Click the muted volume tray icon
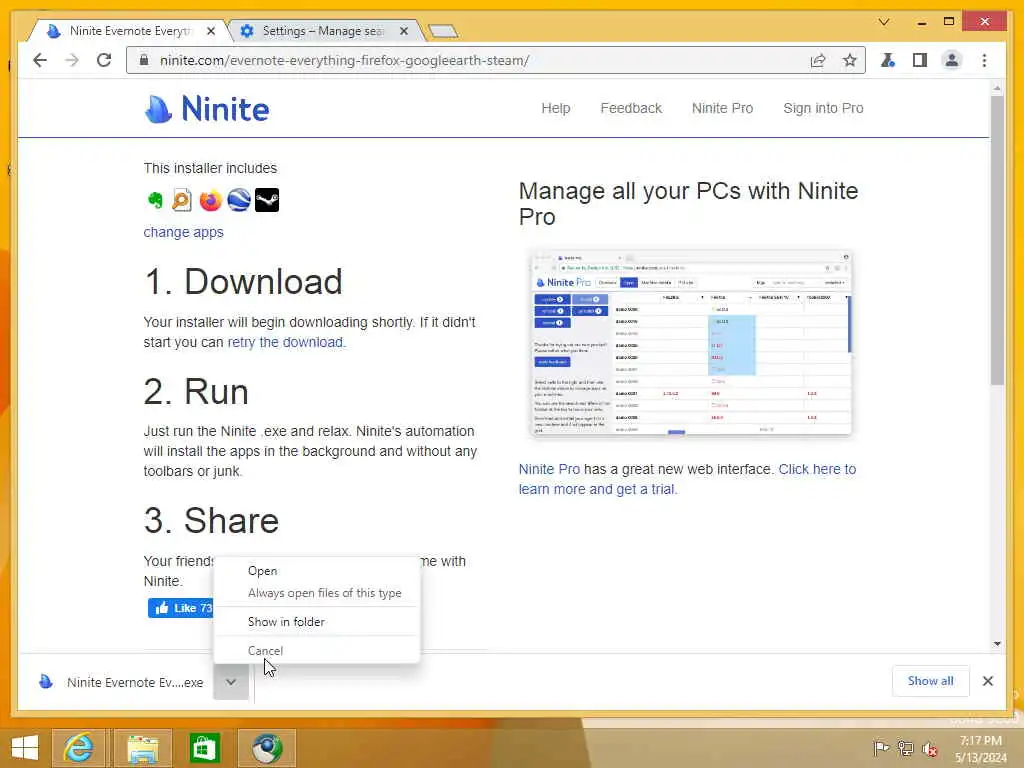Viewport: 1024px width, 768px height. click(x=929, y=748)
